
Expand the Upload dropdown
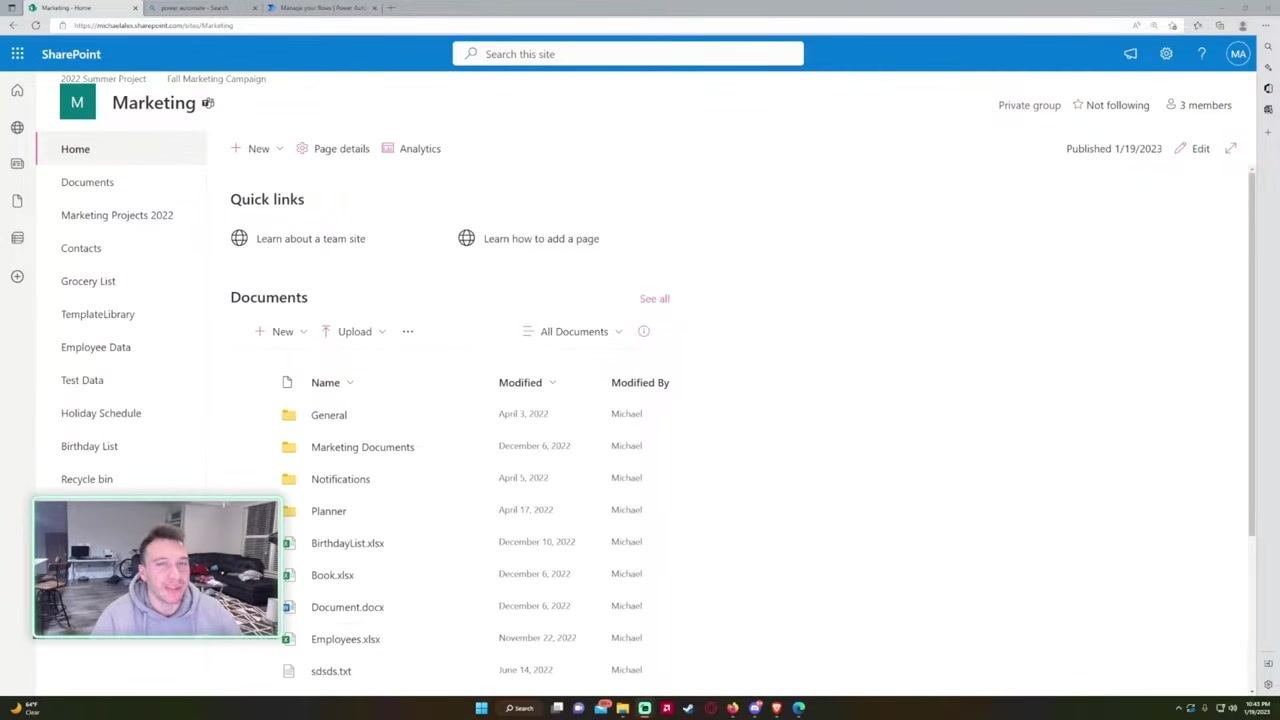pyautogui.click(x=382, y=331)
